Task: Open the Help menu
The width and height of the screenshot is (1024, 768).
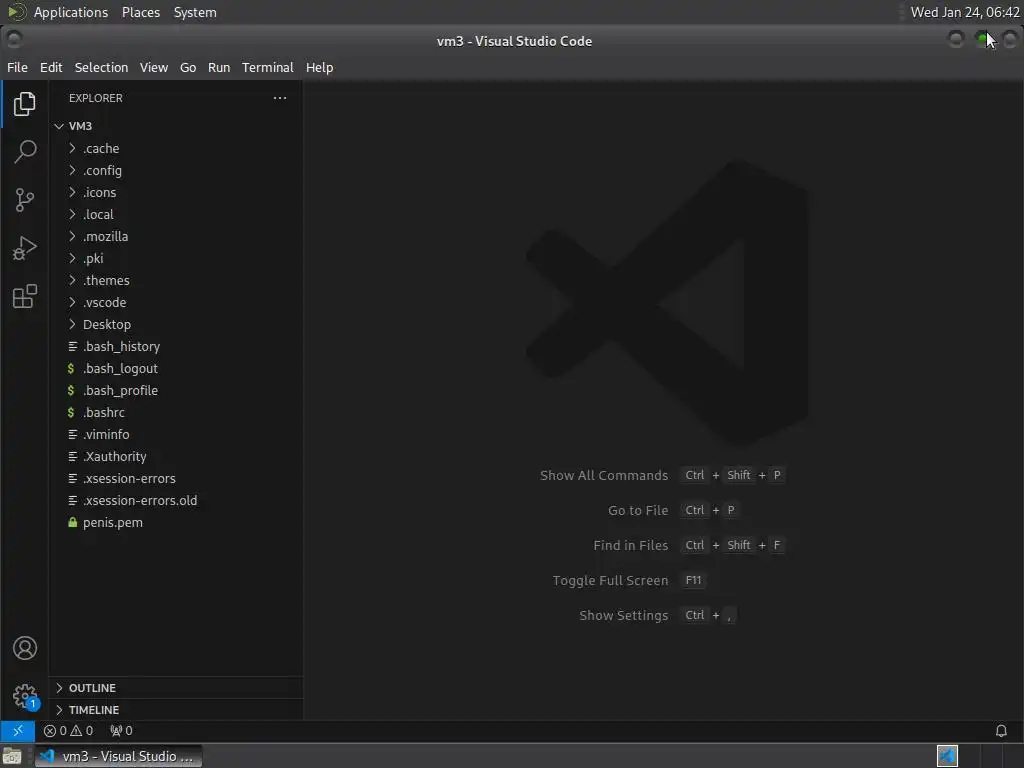Action: click(x=319, y=67)
